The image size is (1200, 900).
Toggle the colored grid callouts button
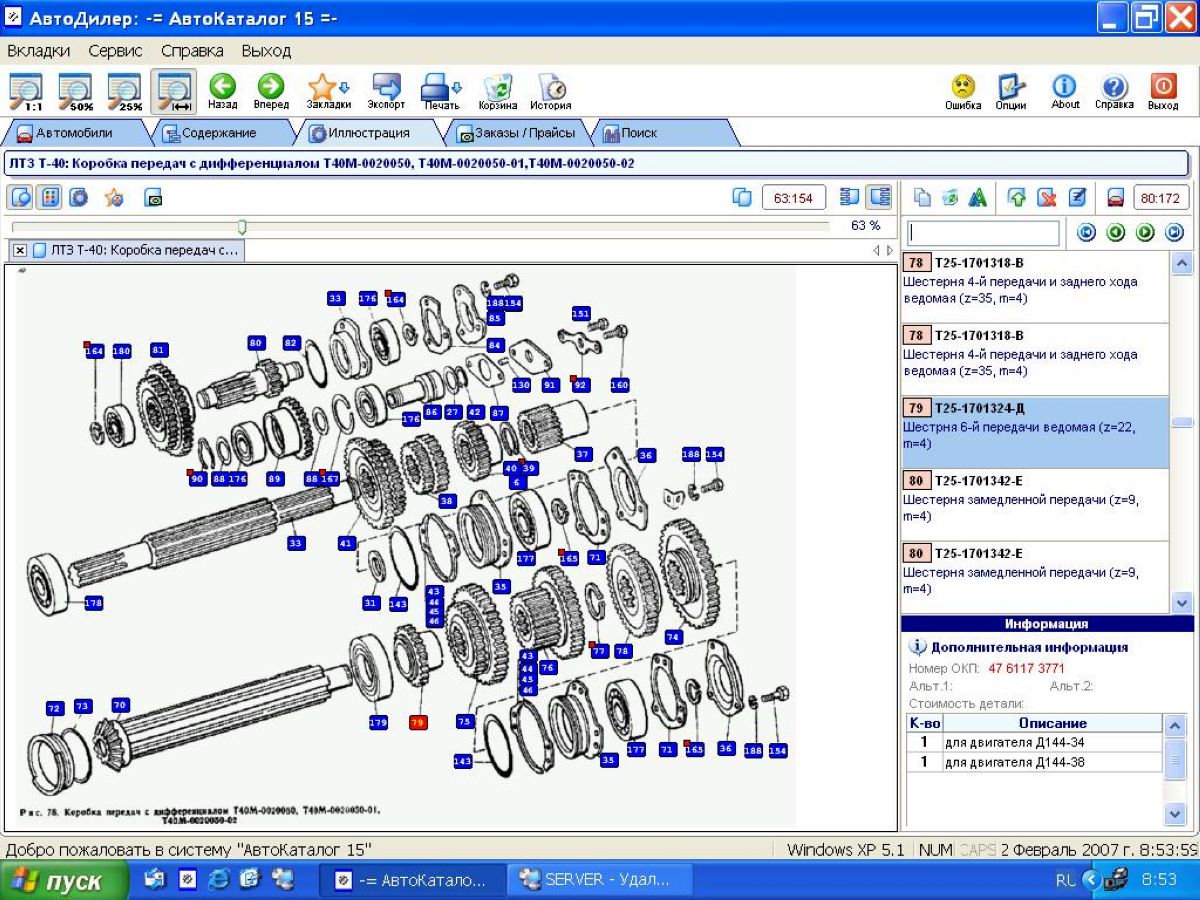(x=49, y=198)
